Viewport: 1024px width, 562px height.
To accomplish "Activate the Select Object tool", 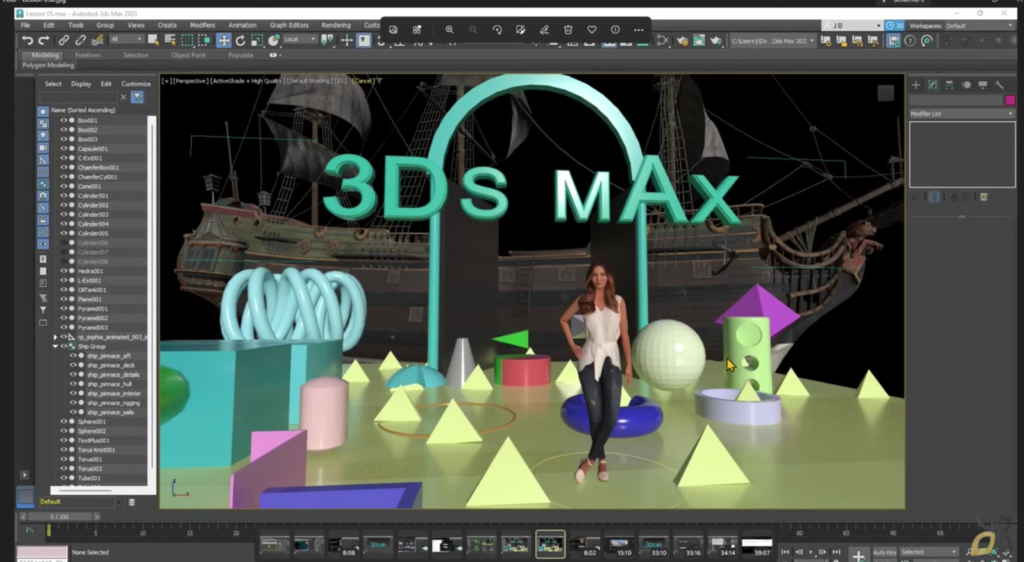I will (x=153, y=40).
